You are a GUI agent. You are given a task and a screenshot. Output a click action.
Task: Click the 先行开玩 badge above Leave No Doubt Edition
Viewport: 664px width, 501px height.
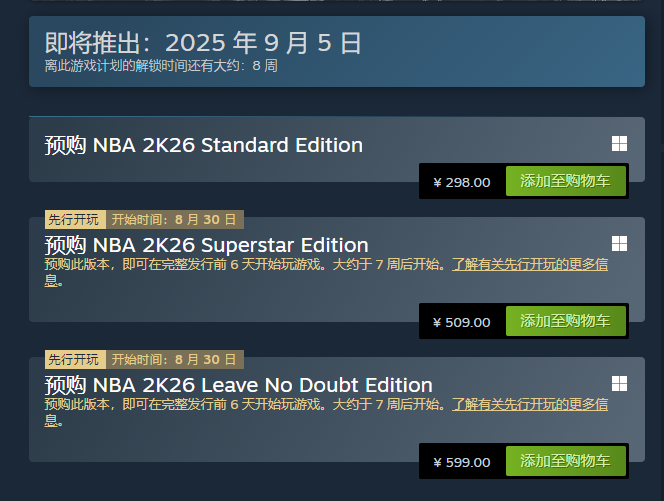pyautogui.click(x=74, y=359)
